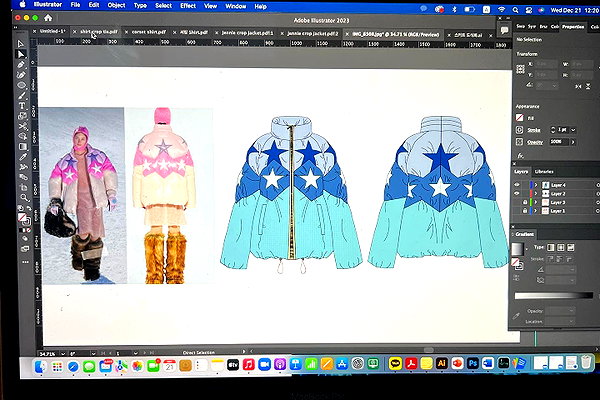The height and width of the screenshot is (400, 600).
Task: Open the Comments speech bubble panel
Action: click(504, 30)
